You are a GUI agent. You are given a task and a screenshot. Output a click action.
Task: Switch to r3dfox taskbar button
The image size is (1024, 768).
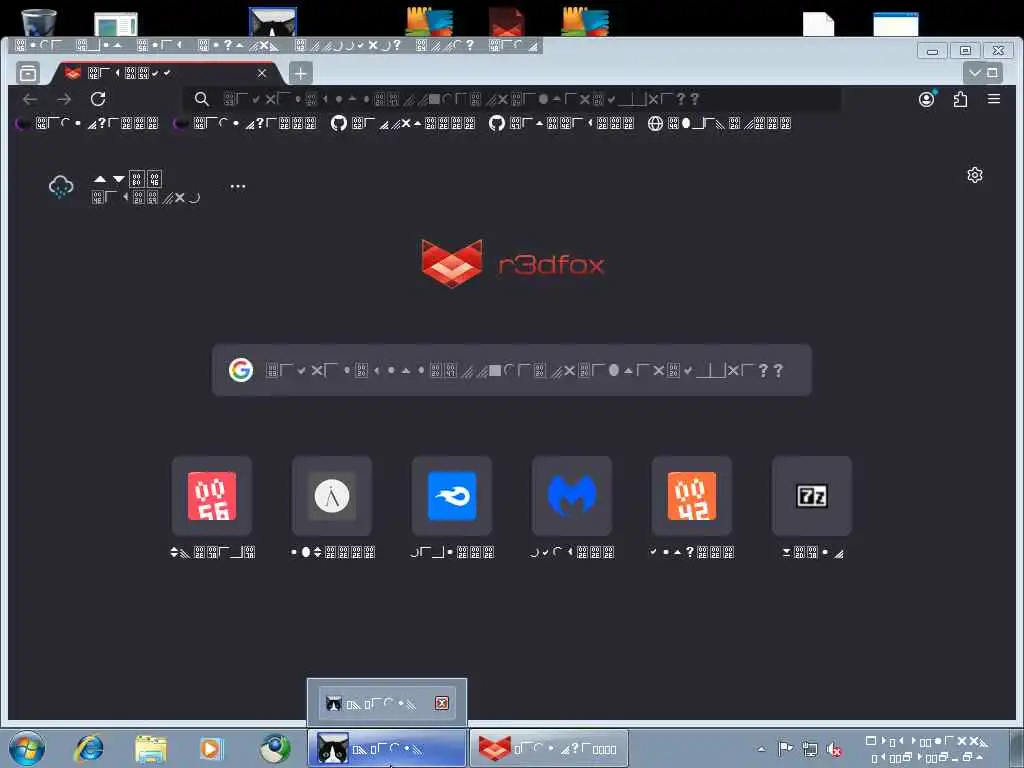pos(549,749)
